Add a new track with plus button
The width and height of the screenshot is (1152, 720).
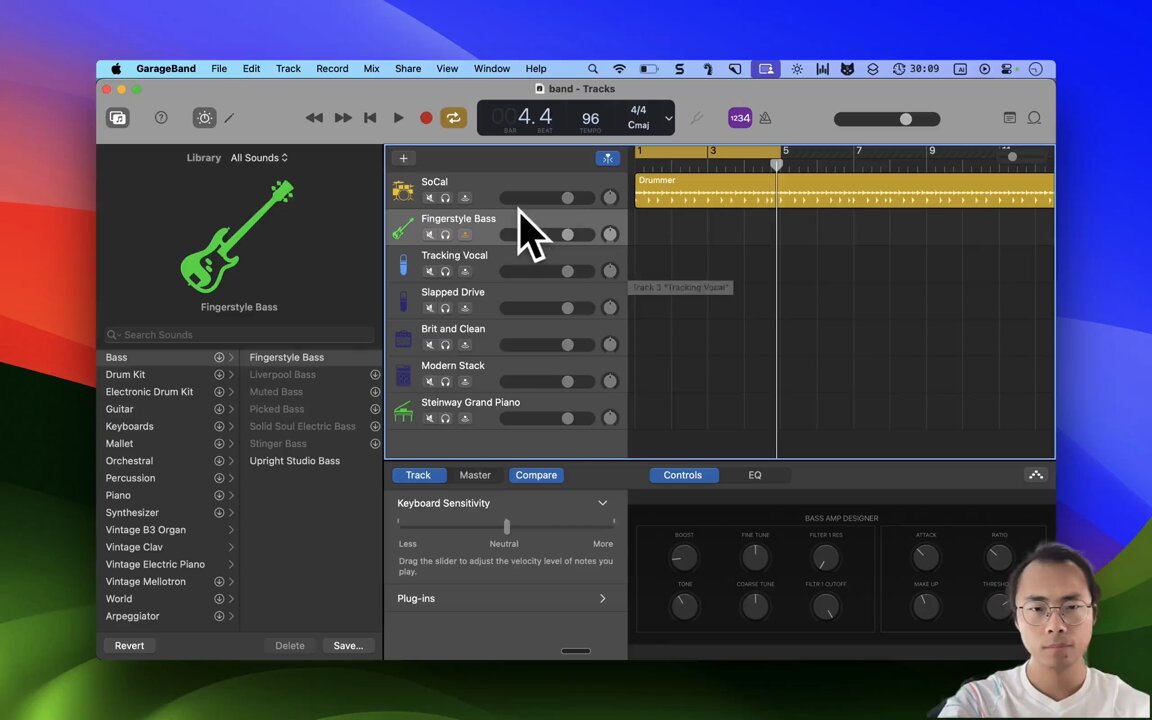[x=403, y=158]
